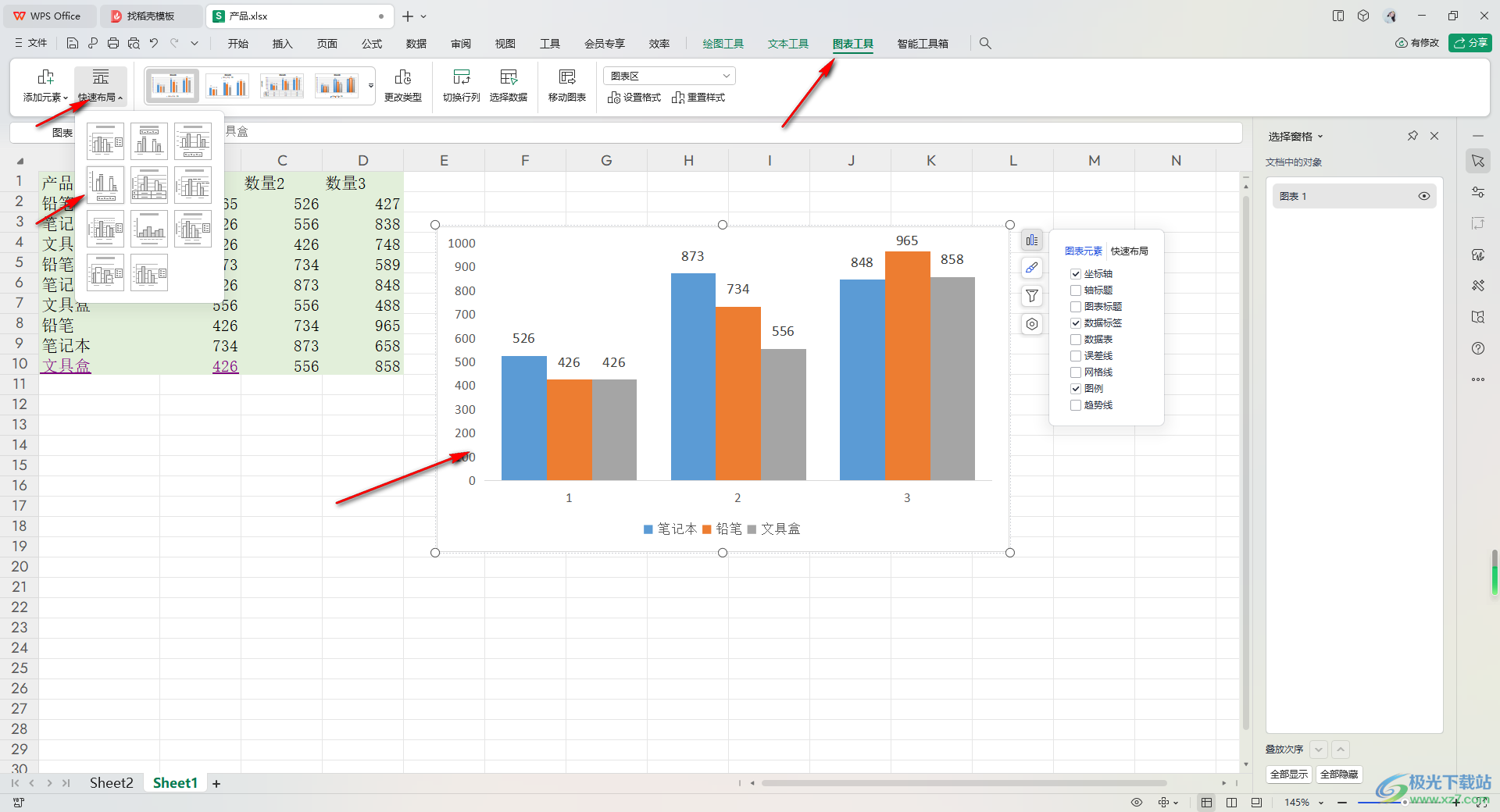This screenshot has width=1500, height=812.
Task: Click the chart settings hexagon floating button
Action: [1032, 324]
